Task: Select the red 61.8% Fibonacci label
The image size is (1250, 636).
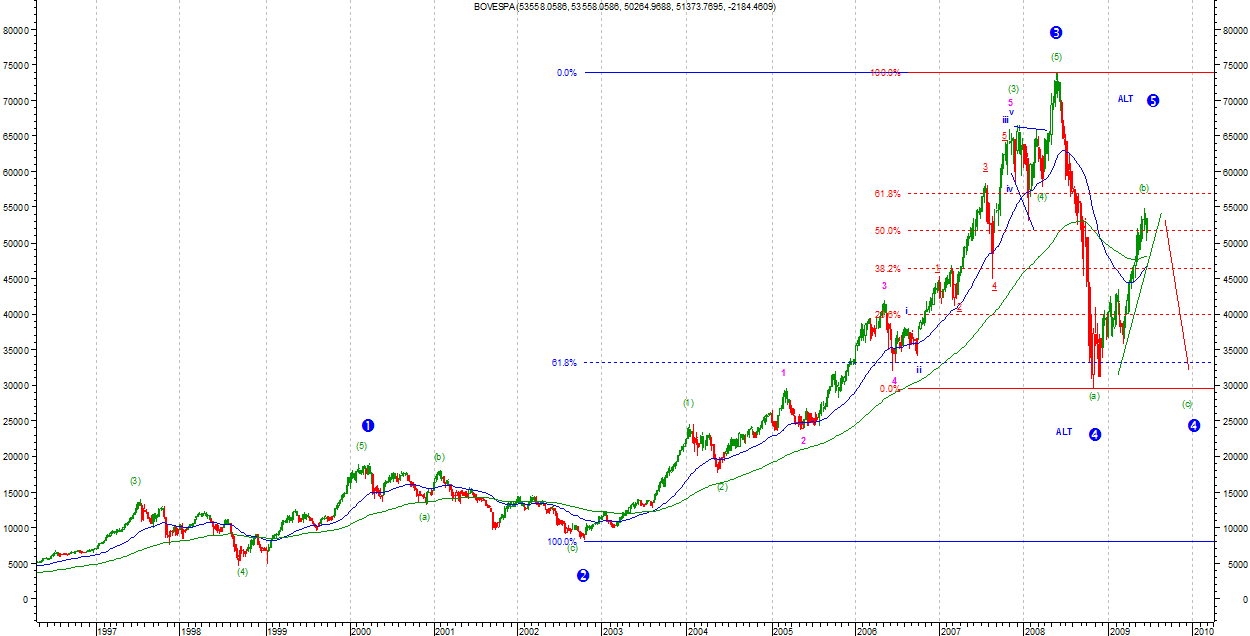Action: point(887,194)
